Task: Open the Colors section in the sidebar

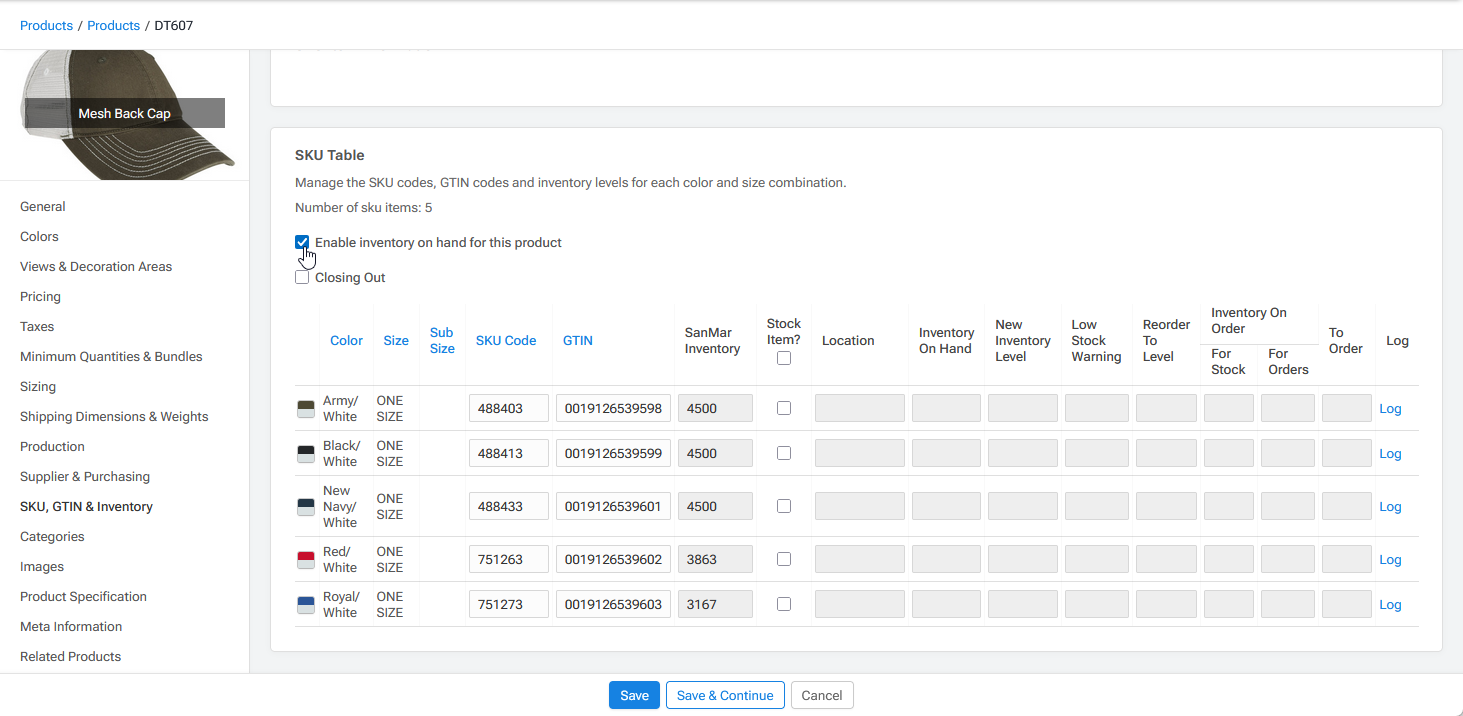Action: [39, 236]
